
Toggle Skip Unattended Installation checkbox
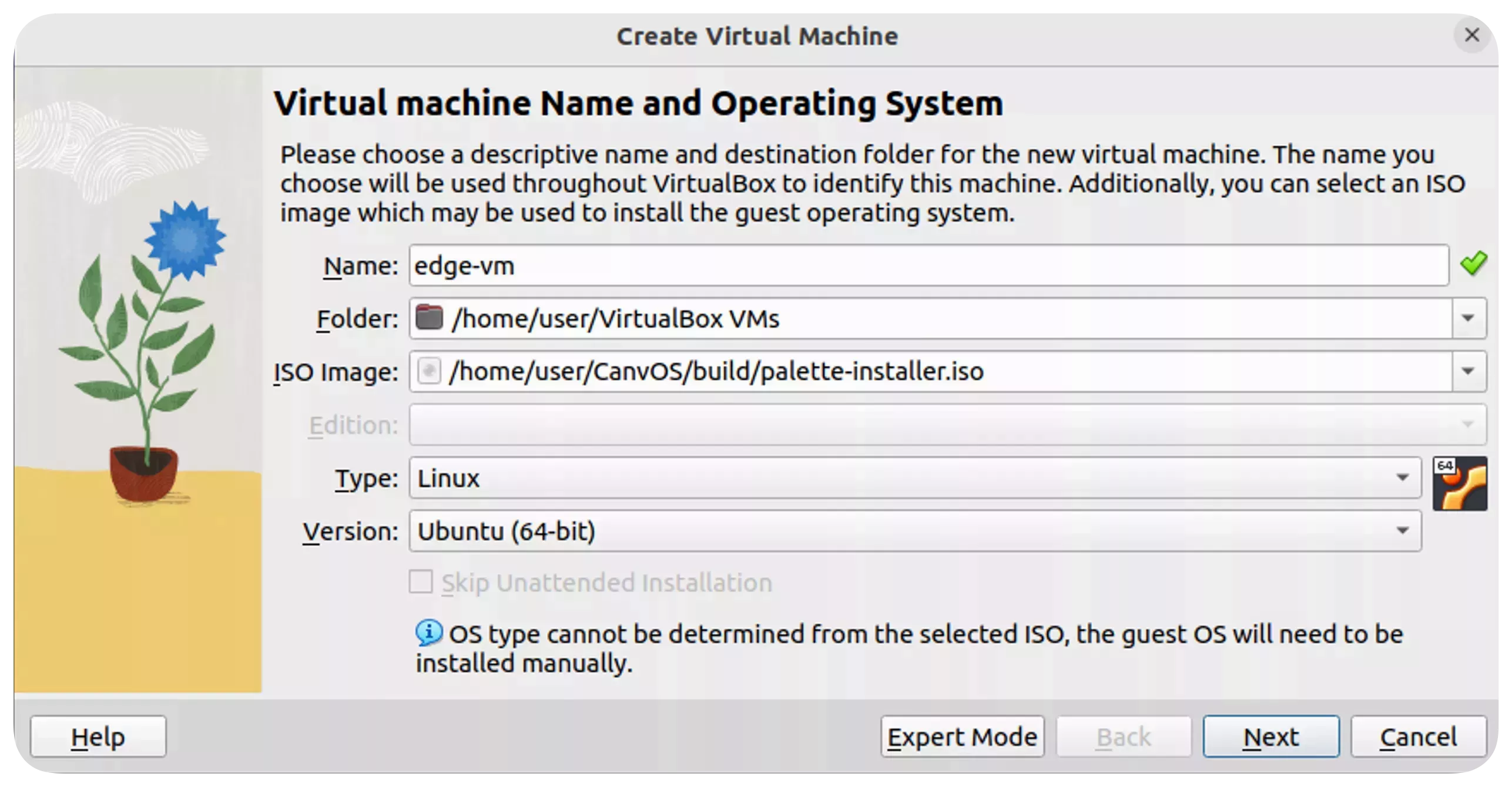421,582
